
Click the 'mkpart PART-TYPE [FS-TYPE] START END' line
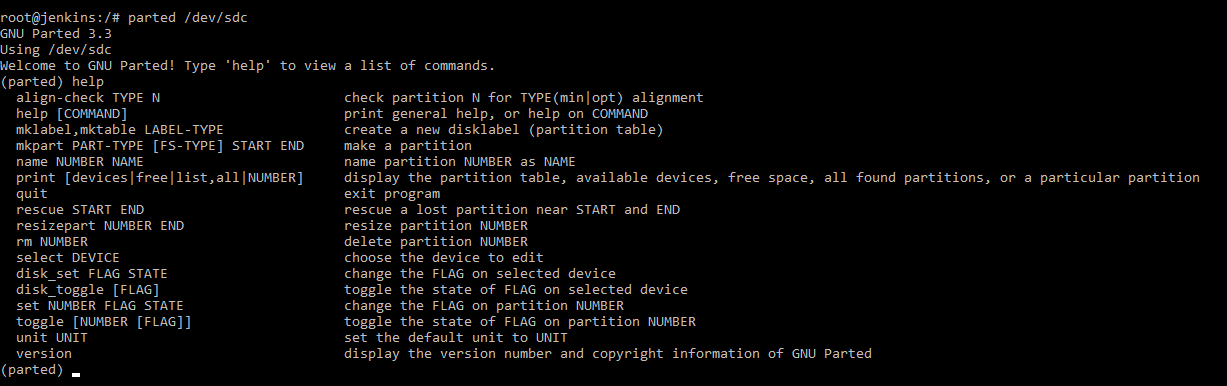click(x=160, y=146)
